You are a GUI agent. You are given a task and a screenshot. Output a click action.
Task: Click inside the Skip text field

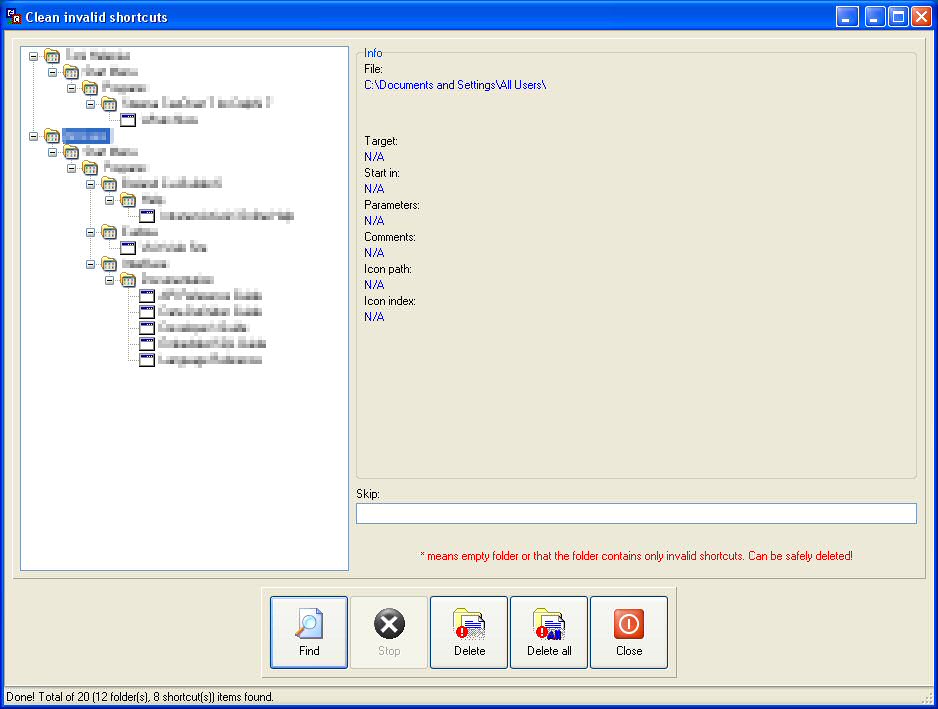pyautogui.click(x=636, y=513)
